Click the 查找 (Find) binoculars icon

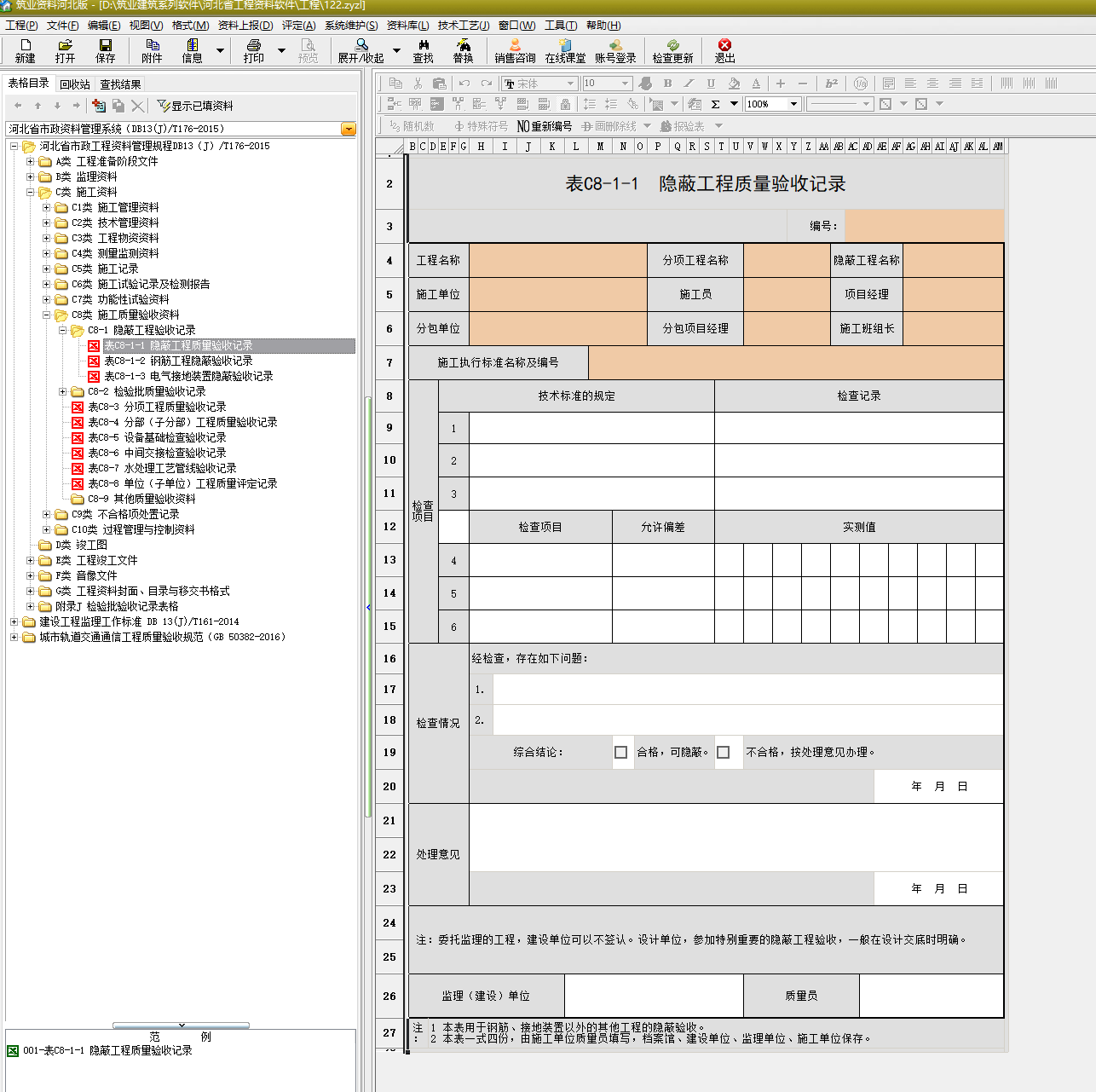tap(424, 51)
